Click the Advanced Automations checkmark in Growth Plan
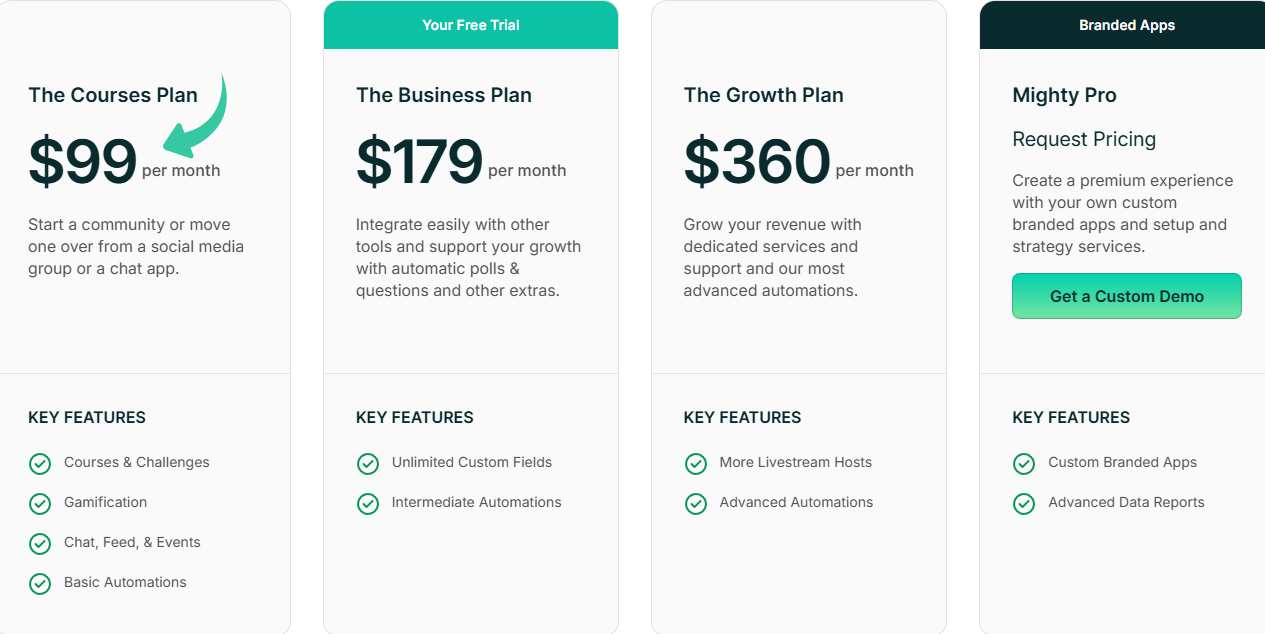 [696, 503]
